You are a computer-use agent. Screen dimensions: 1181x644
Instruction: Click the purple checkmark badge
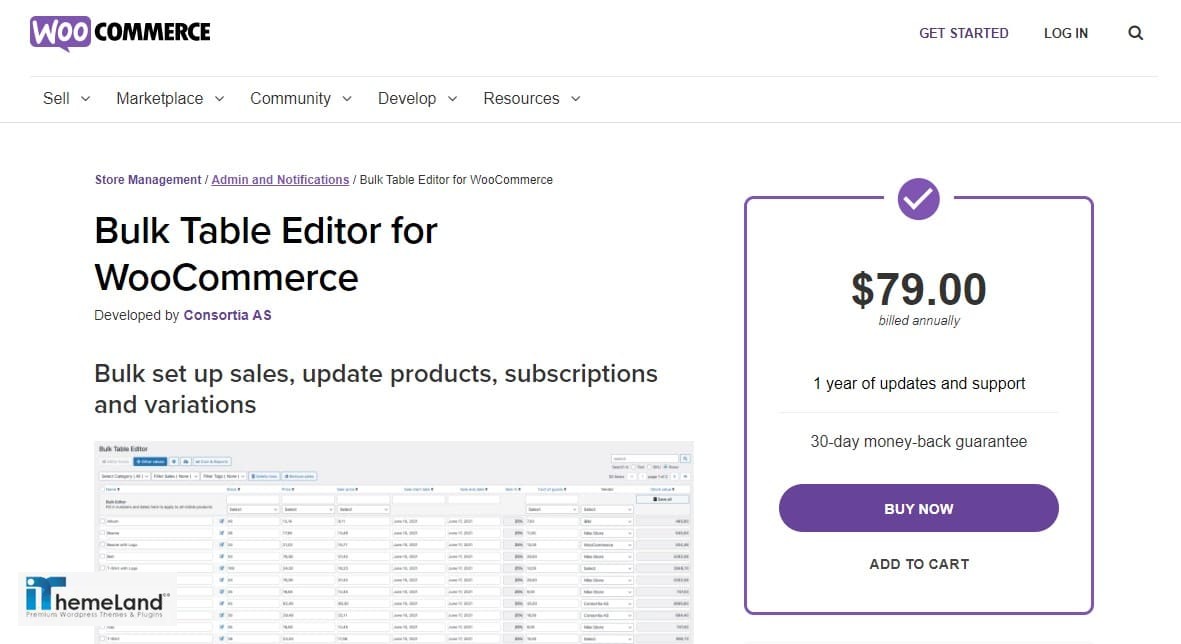click(918, 199)
